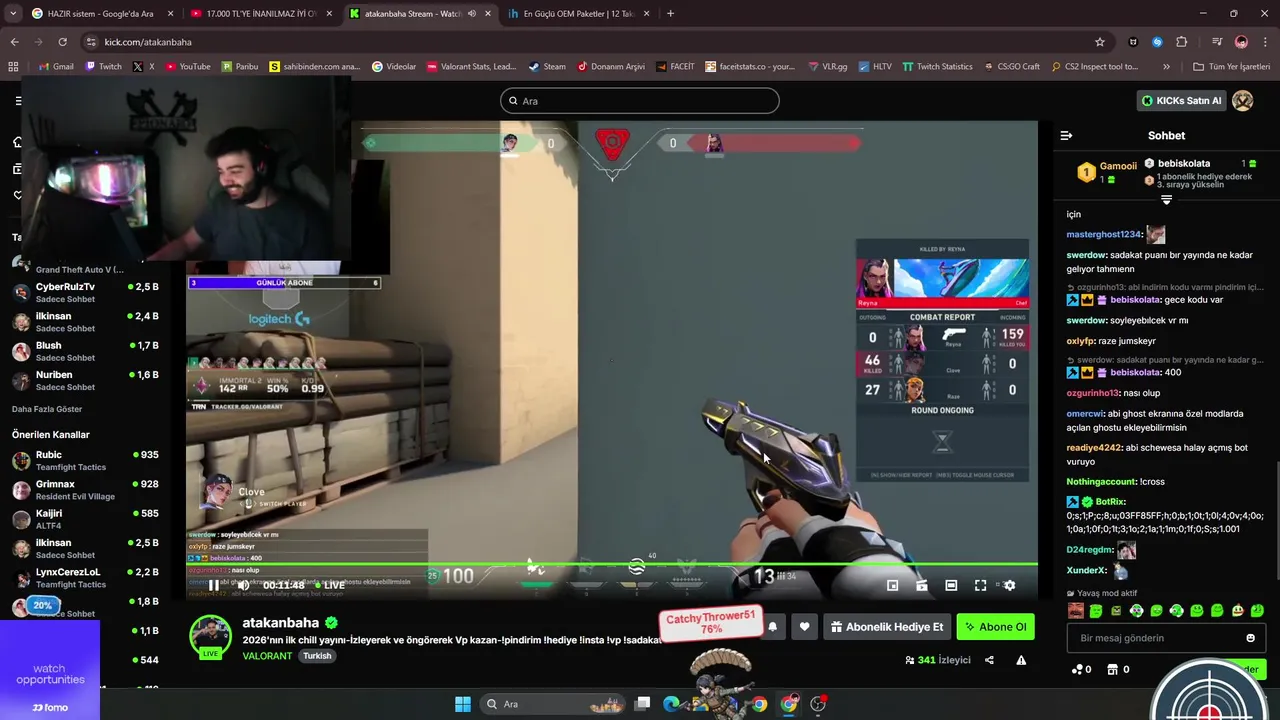Reload the current page

[62, 42]
